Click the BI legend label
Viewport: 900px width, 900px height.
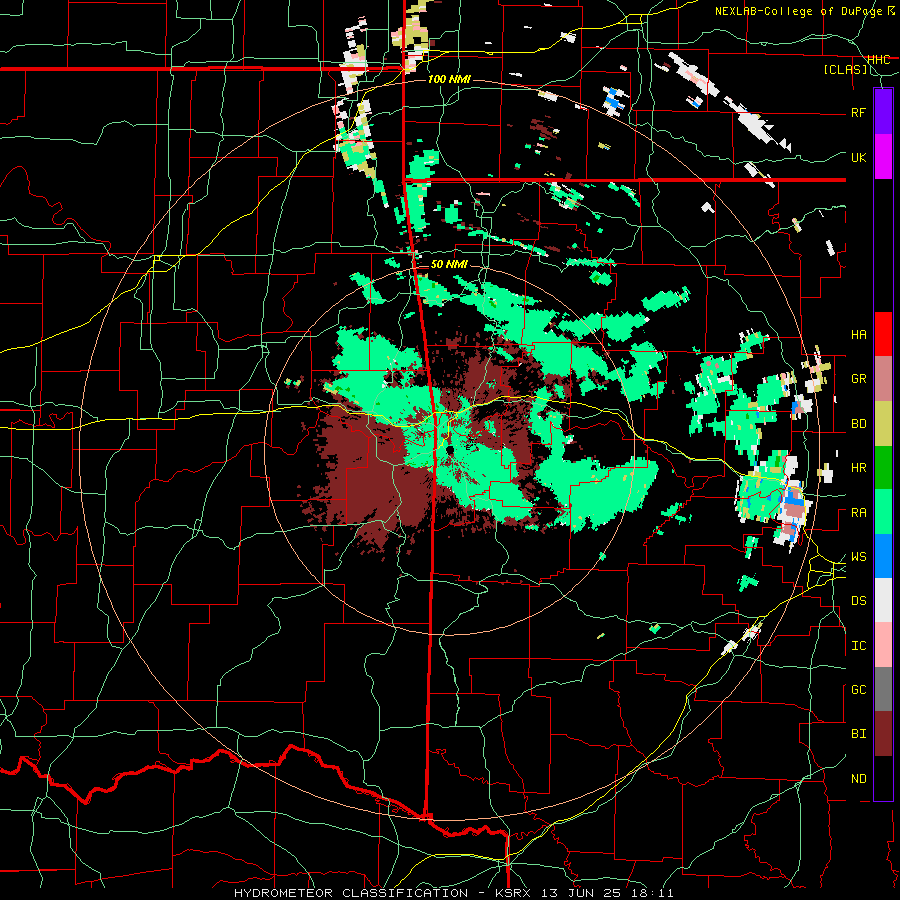858,734
